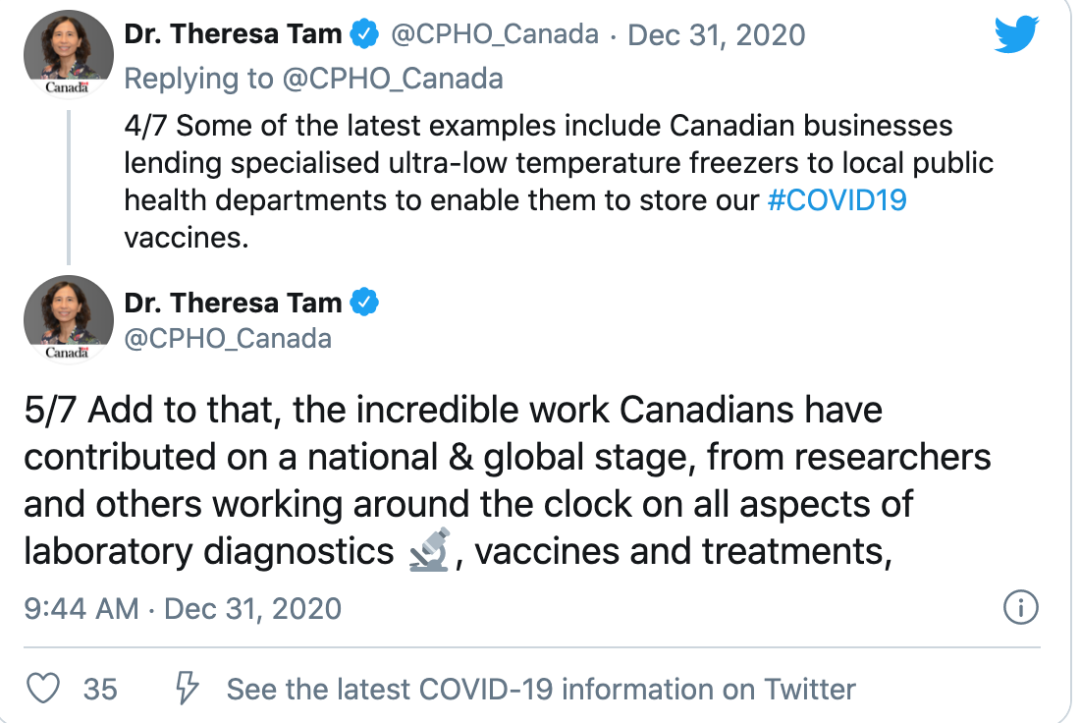Follow the #COVID19 hashtag link
The image size is (1080, 723).
click(x=837, y=200)
